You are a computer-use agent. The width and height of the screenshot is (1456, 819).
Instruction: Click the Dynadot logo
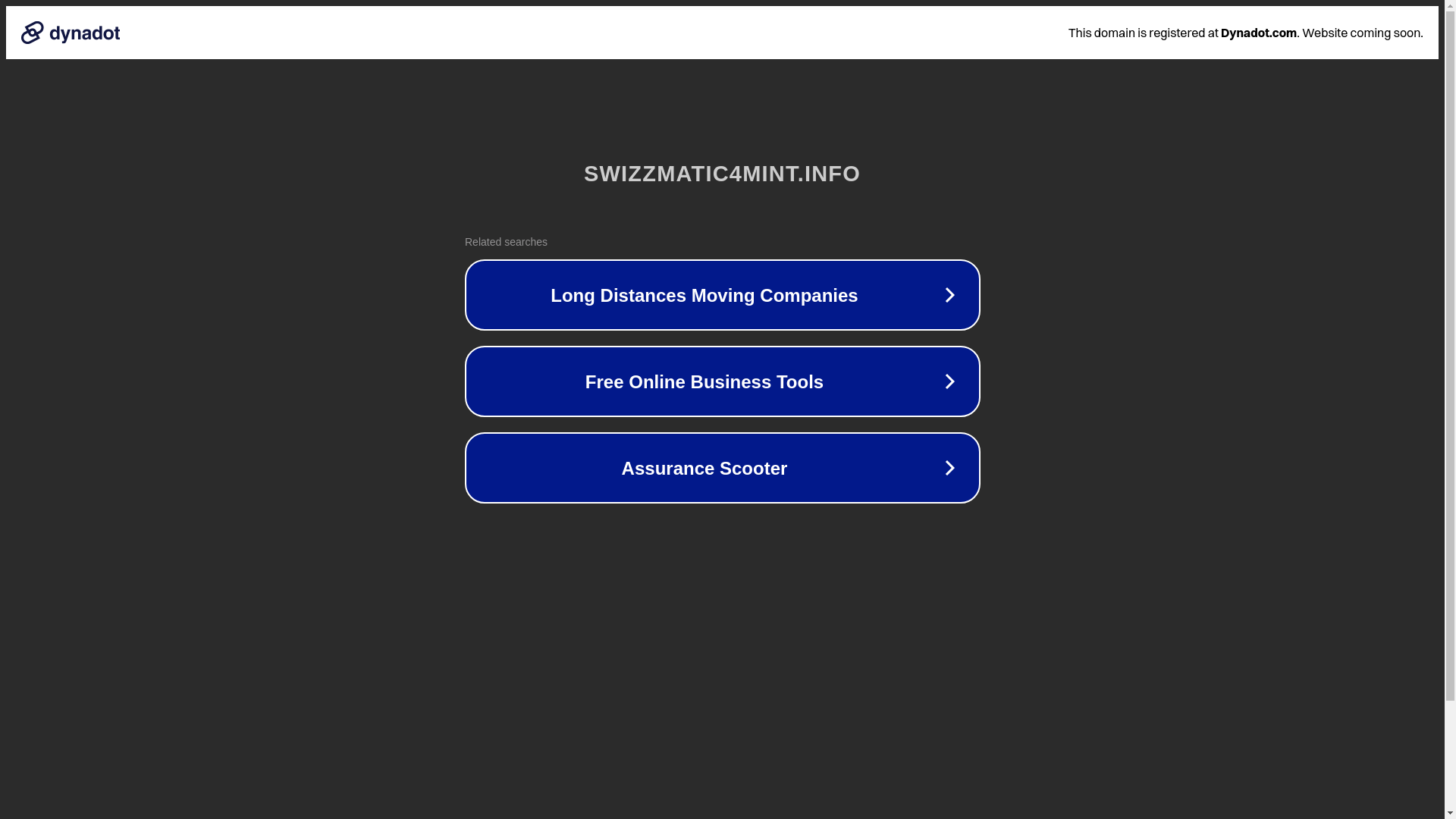(x=71, y=33)
